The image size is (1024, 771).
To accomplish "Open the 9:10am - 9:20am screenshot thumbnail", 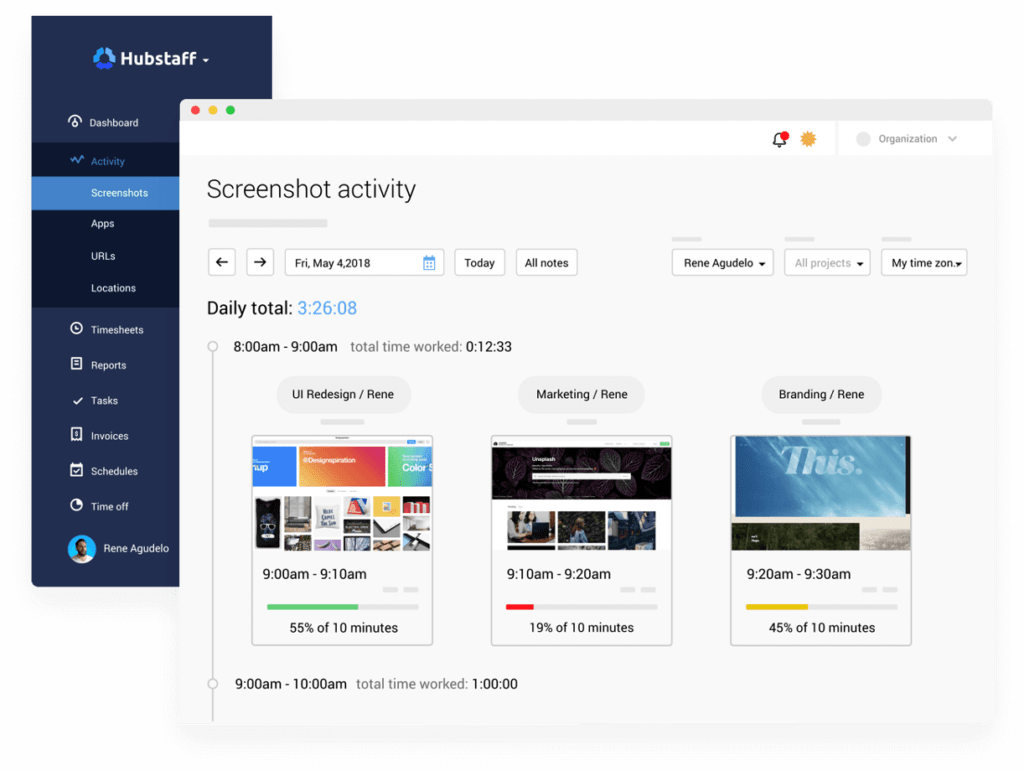I will coord(581,494).
